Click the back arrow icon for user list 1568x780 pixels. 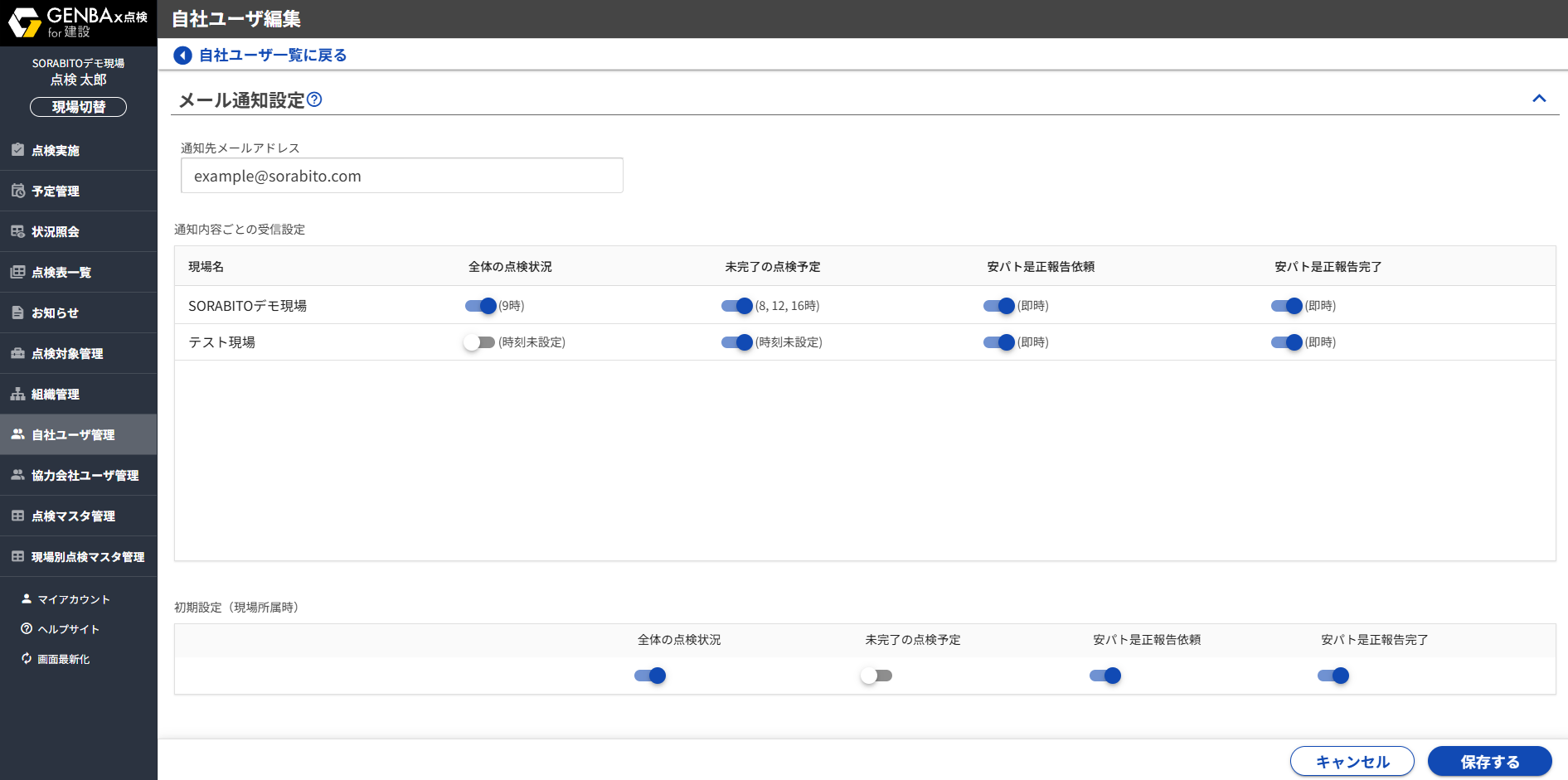182,56
